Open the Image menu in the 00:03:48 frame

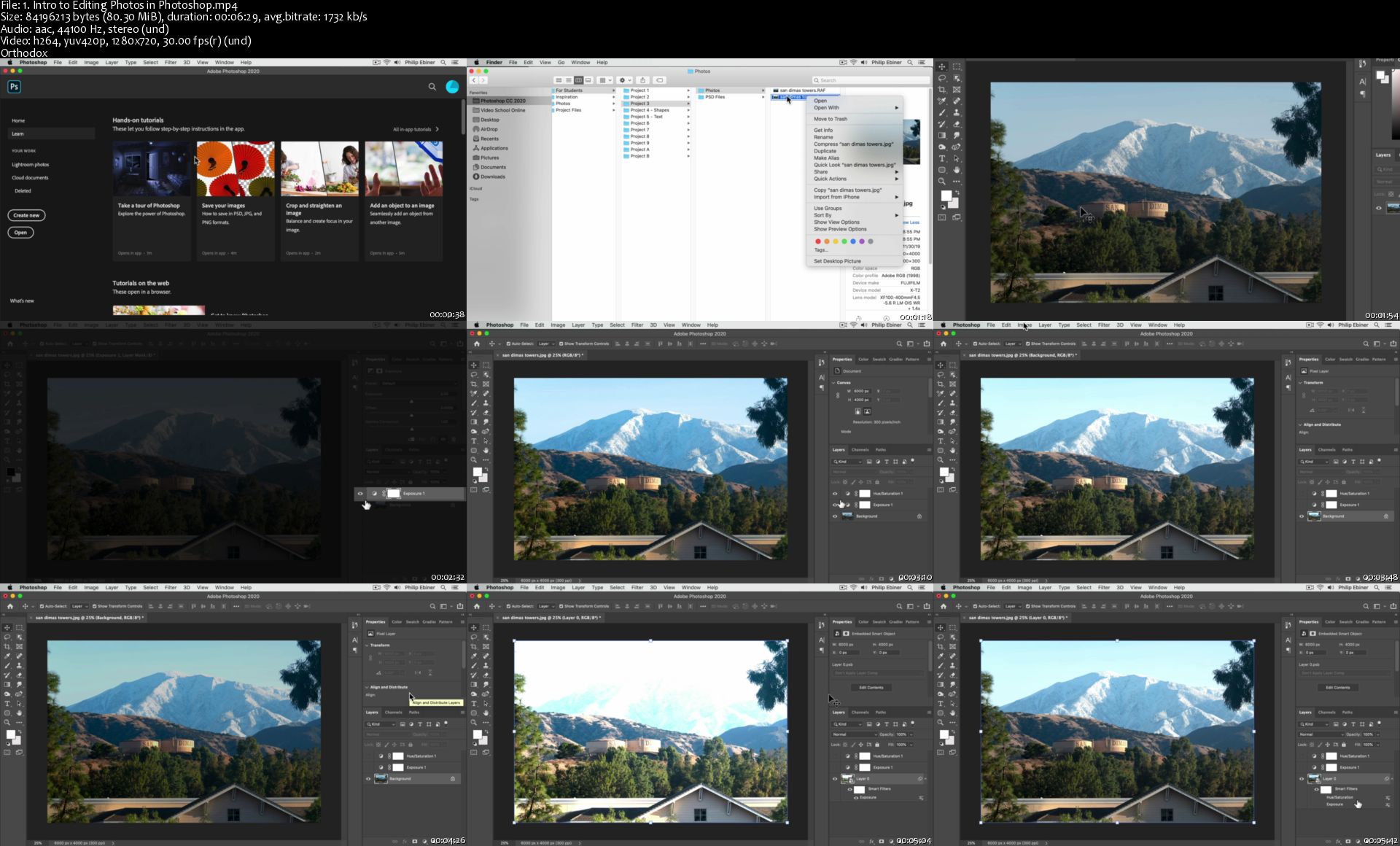point(1024,325)
